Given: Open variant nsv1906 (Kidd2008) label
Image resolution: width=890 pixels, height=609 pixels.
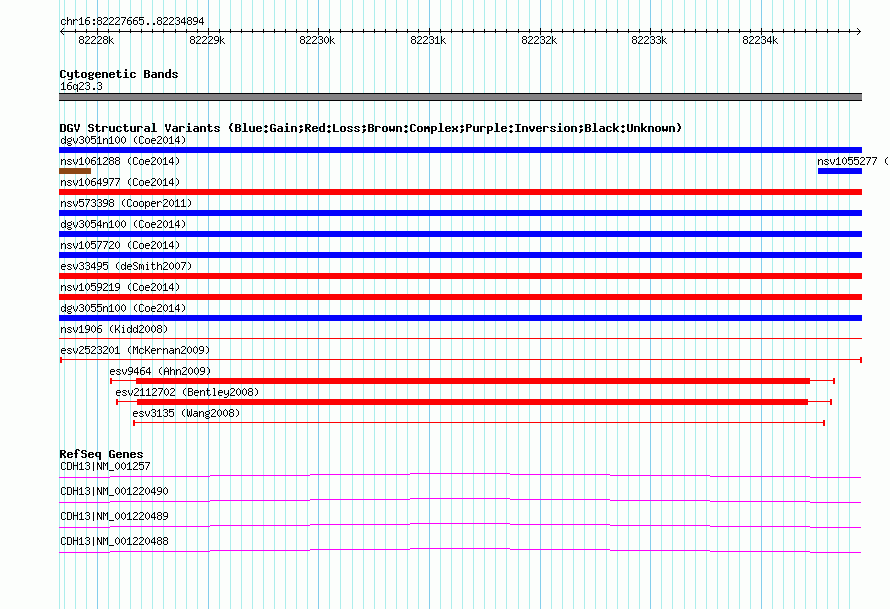Looking at the screenshot, I should tap(114, 329).
